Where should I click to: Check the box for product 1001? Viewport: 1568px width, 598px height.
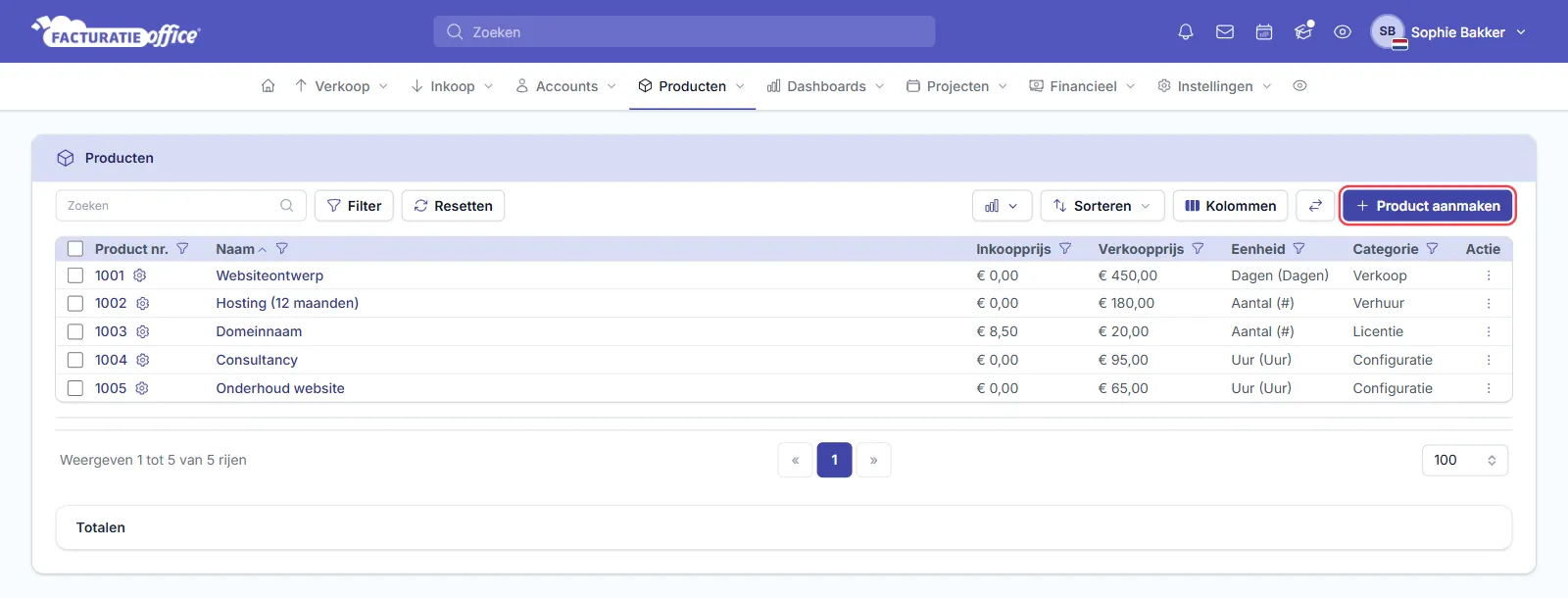75,275
